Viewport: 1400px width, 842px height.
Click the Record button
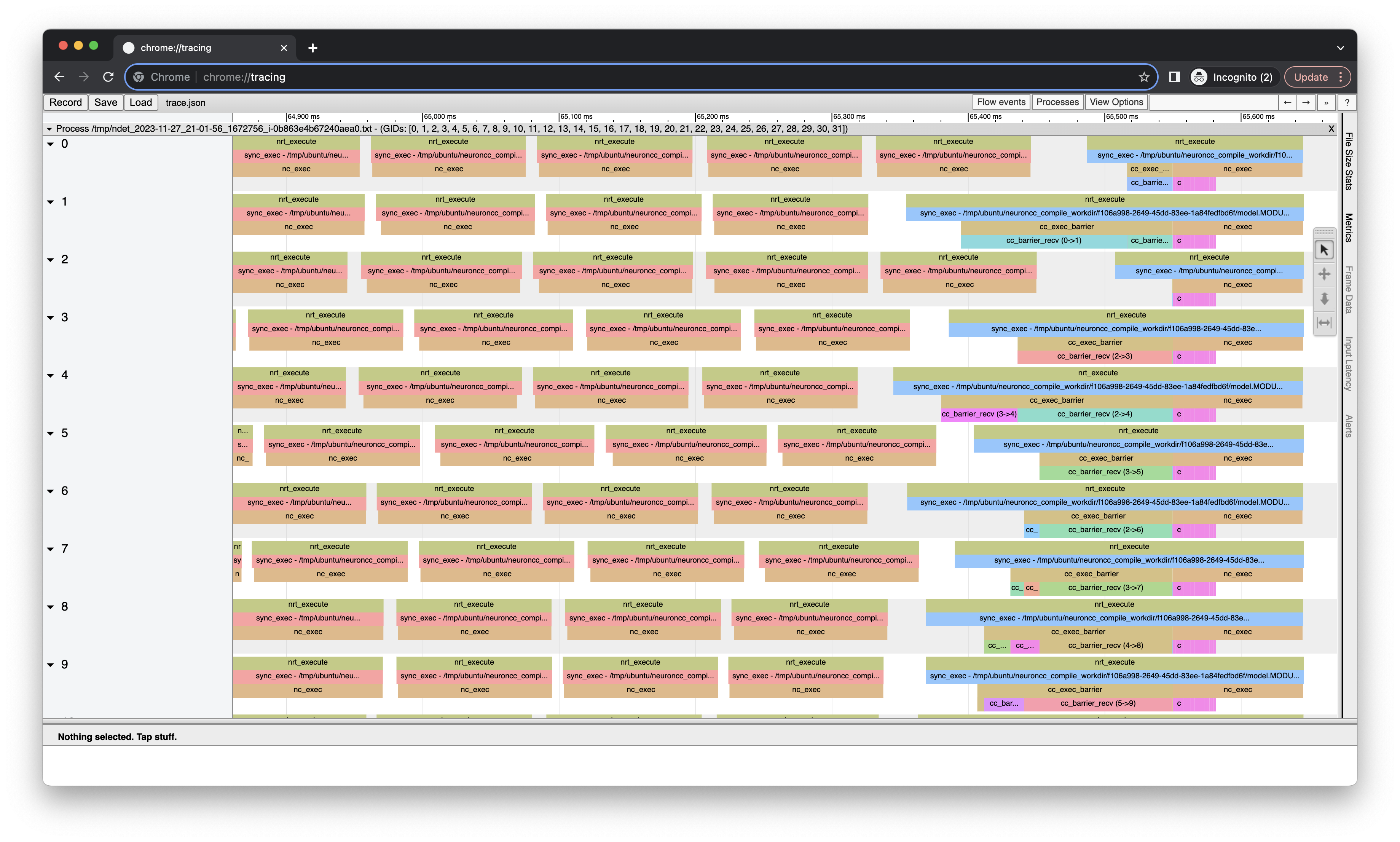[65, 102]
